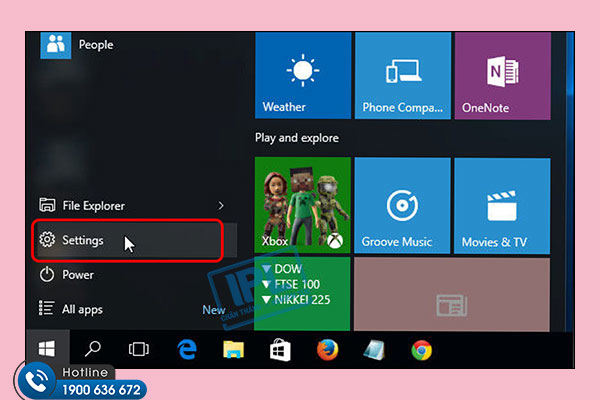Launch Microsoft Edge from taskbar
The image size is (600, 400).
coord(187,349)
